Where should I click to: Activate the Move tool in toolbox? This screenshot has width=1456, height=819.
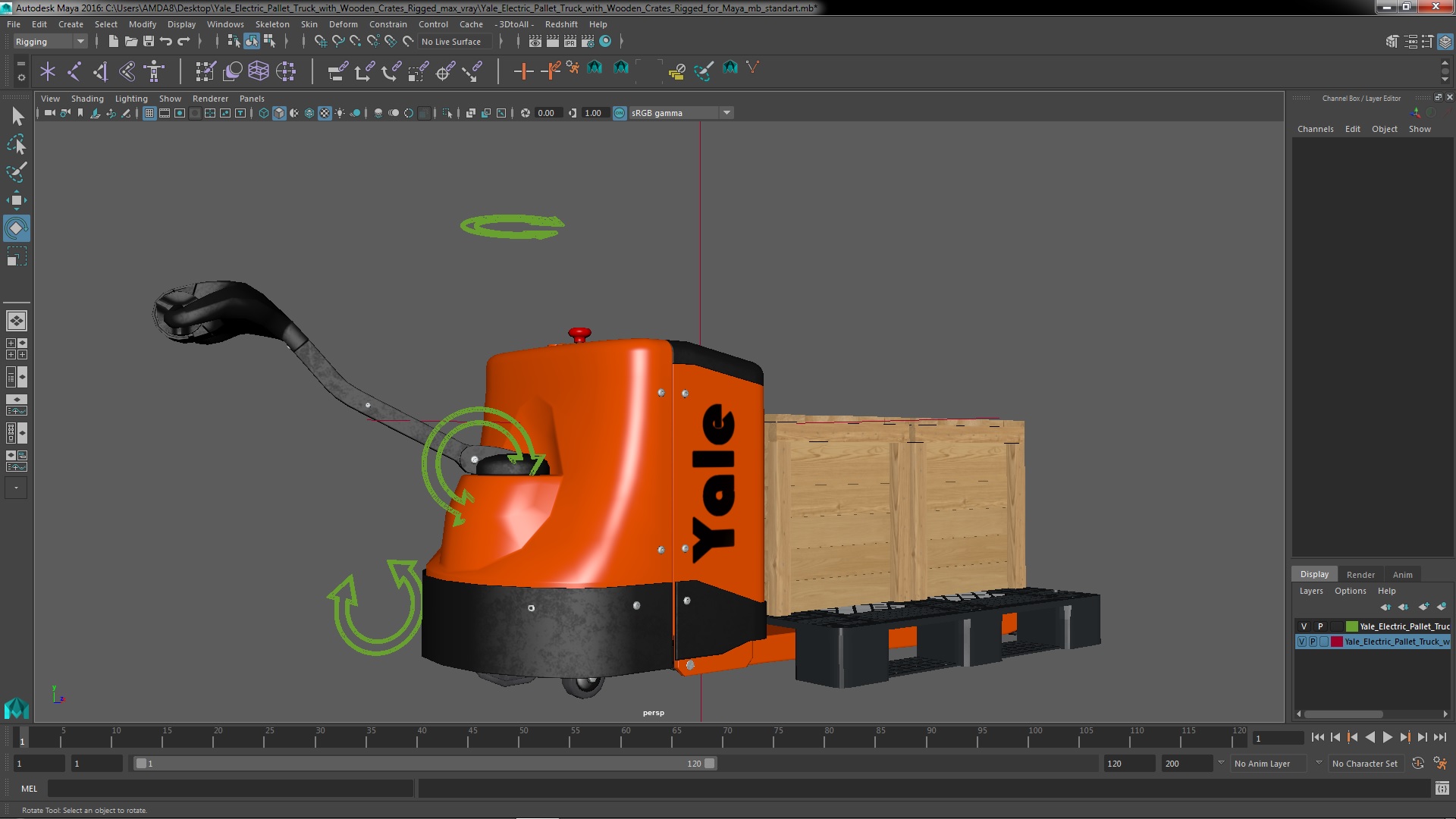(x=17, y=200)
